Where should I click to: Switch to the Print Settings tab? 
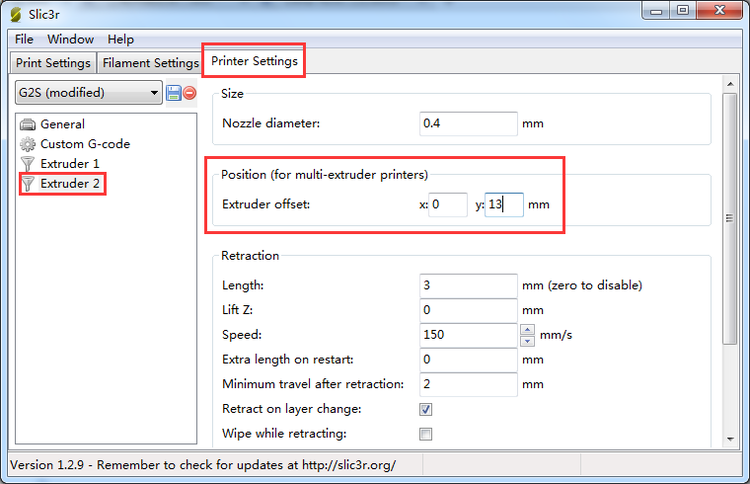tap(53, 63)
